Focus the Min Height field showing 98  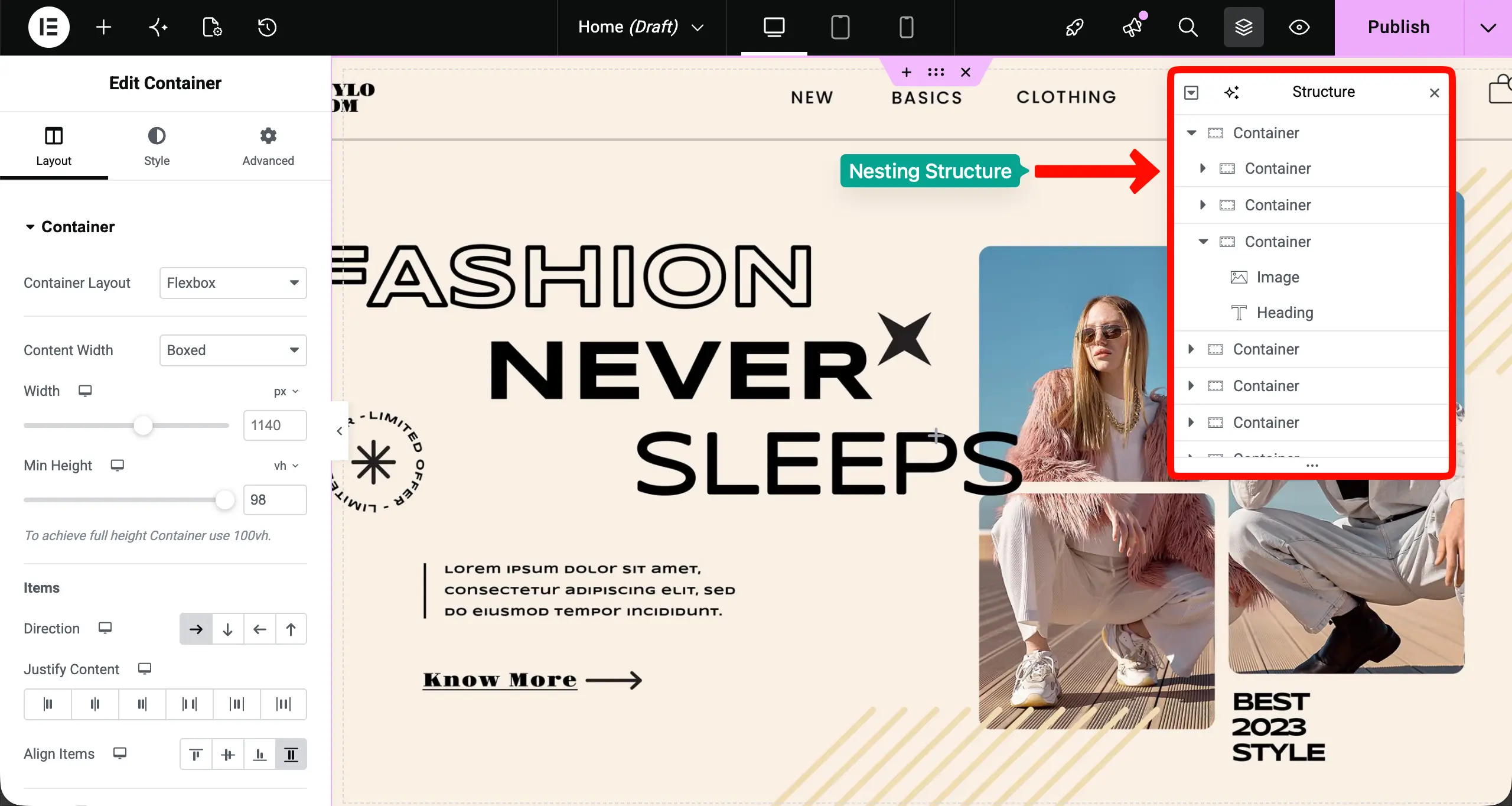[275, 500]
